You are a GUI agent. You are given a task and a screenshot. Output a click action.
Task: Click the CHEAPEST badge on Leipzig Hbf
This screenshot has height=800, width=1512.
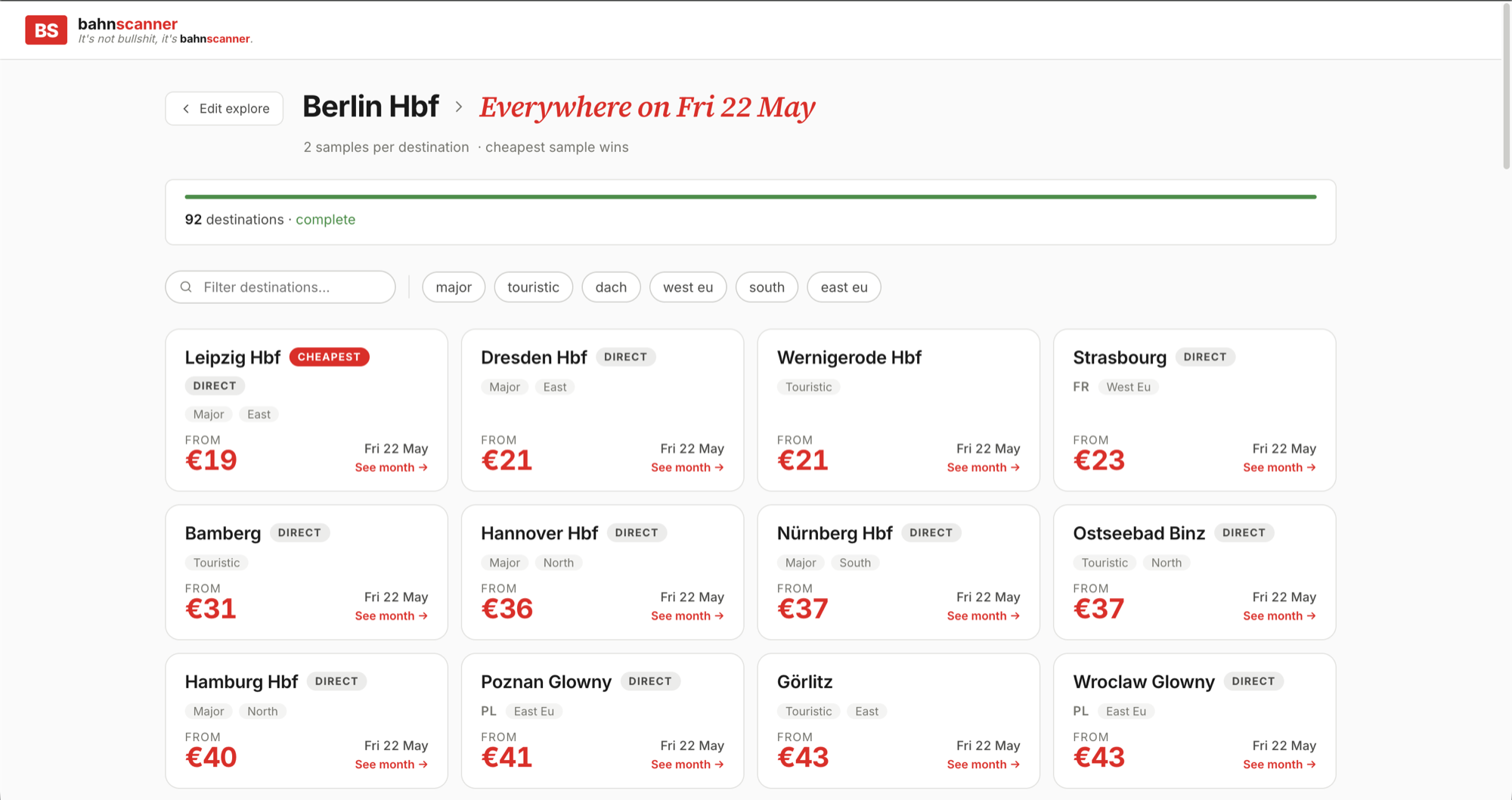(x=330, y=357)
